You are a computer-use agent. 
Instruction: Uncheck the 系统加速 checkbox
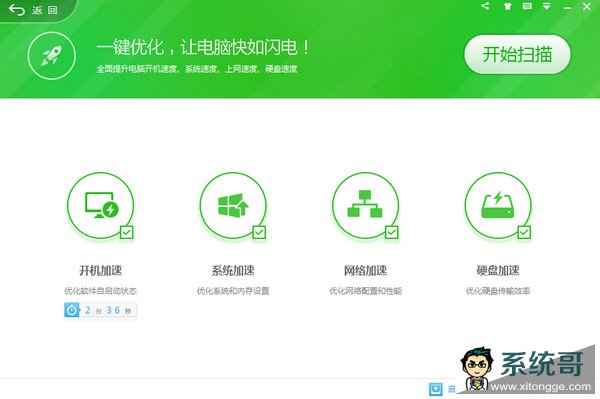(x=259, y=232)
